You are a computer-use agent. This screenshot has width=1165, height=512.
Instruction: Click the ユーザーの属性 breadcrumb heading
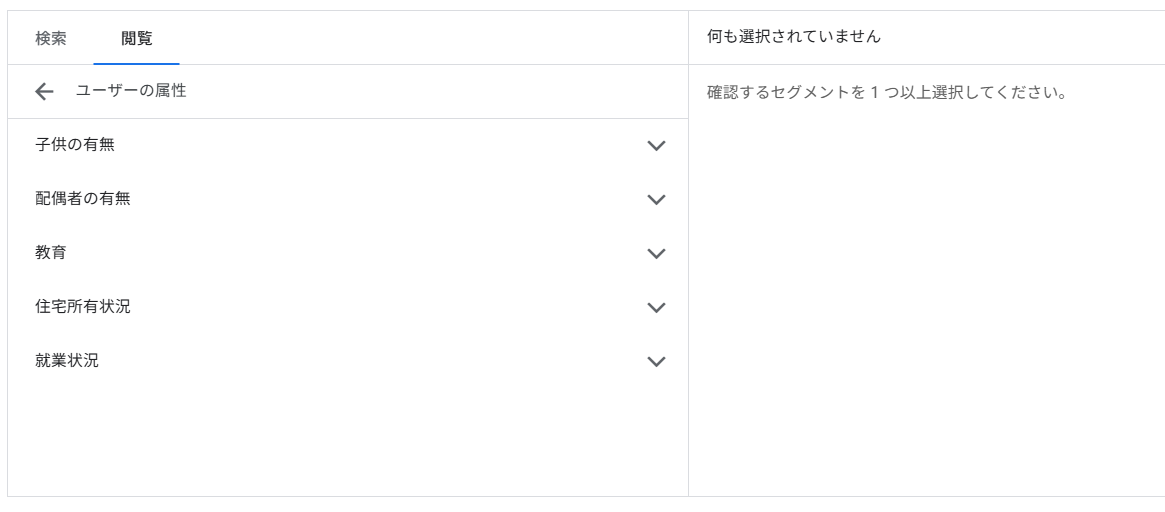(131, 91)
